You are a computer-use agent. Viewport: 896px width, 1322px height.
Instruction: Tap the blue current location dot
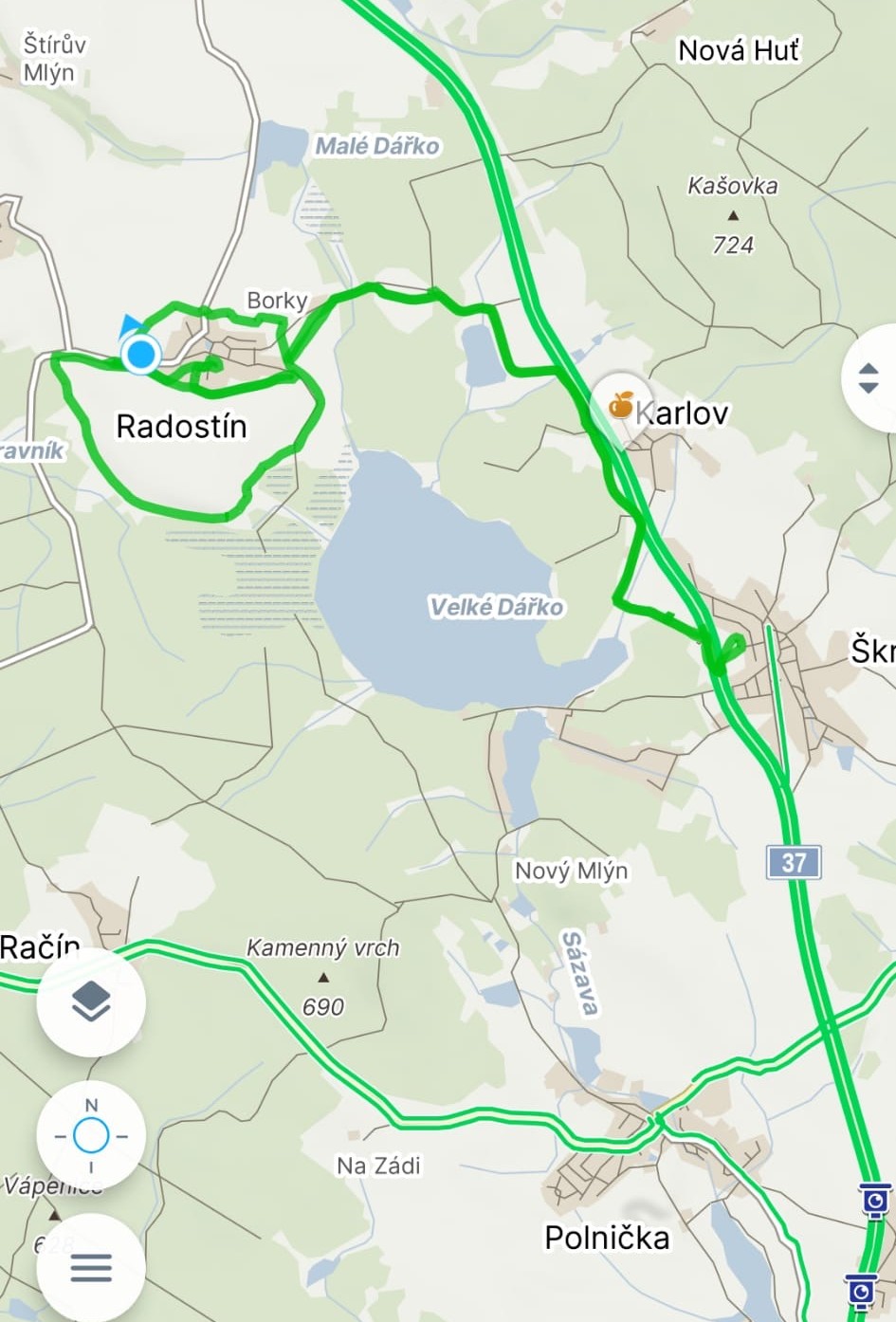141,355
